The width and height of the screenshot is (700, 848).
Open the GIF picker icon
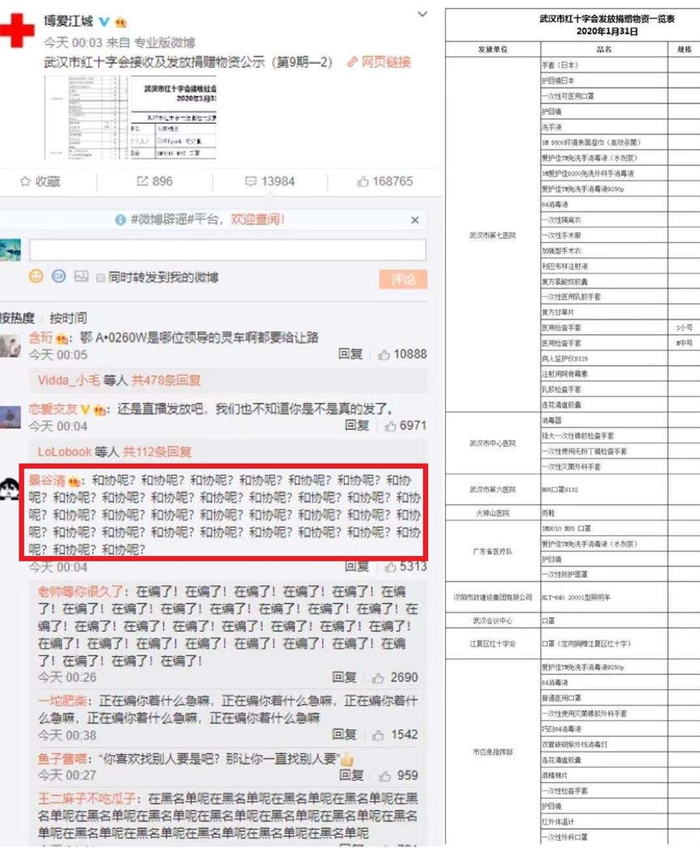click(58, 276)
